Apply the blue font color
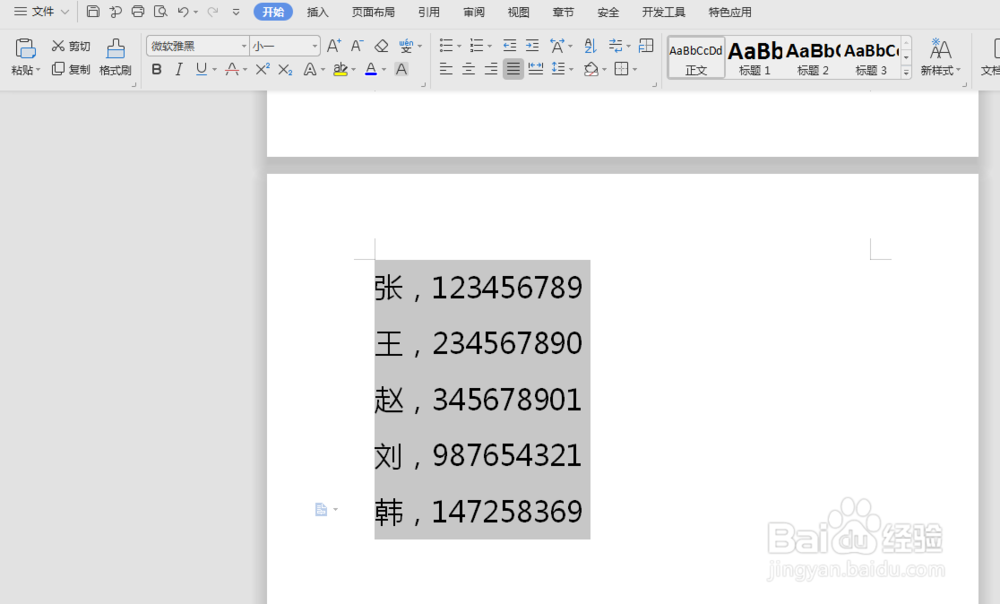The height and width of the screenshot is (604, 1000). 371,69
